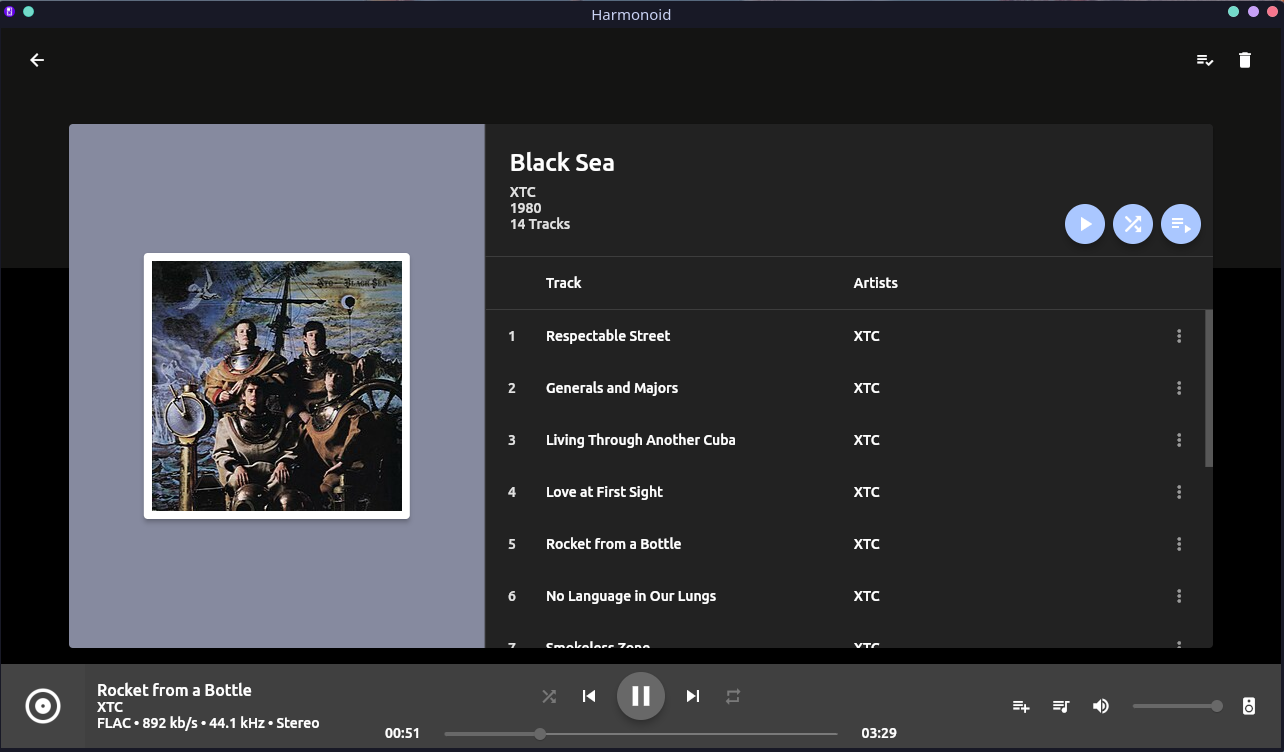Click the Black Sea album title
The width and height of the screenshot is (1284, 752).
pyautogui.click(x=562, y=163)
